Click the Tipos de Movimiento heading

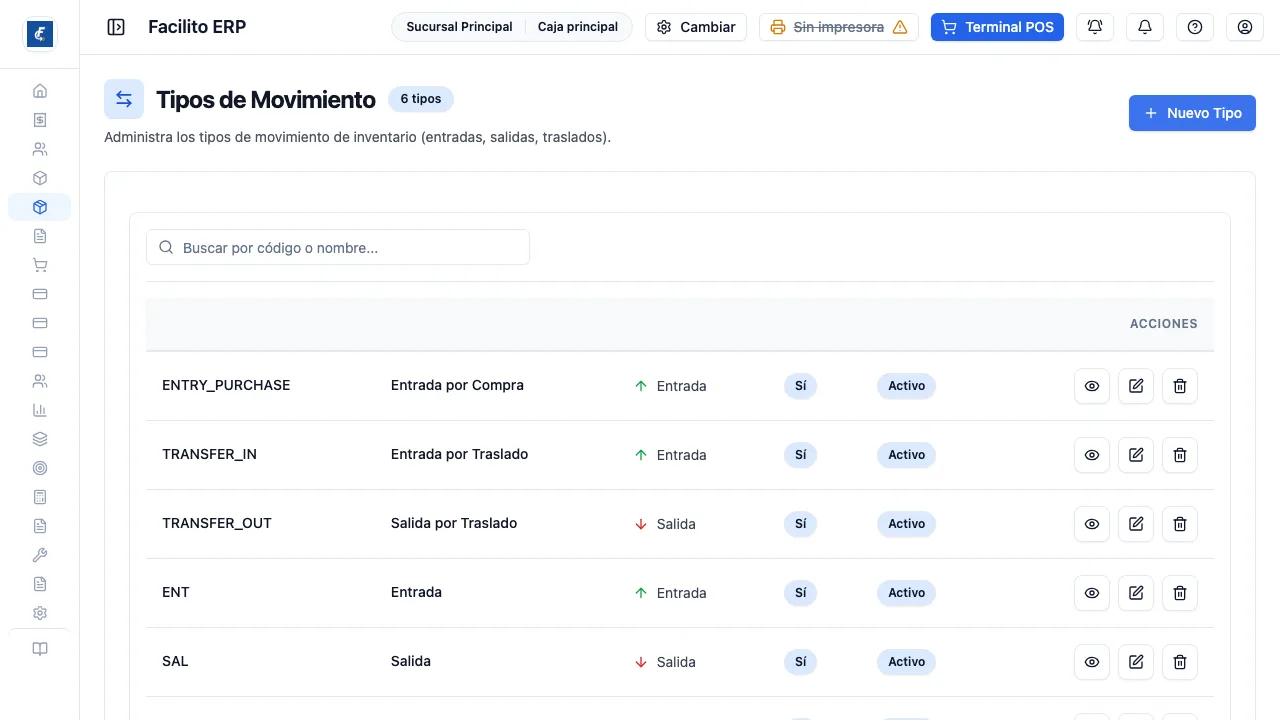pos(266,99)
